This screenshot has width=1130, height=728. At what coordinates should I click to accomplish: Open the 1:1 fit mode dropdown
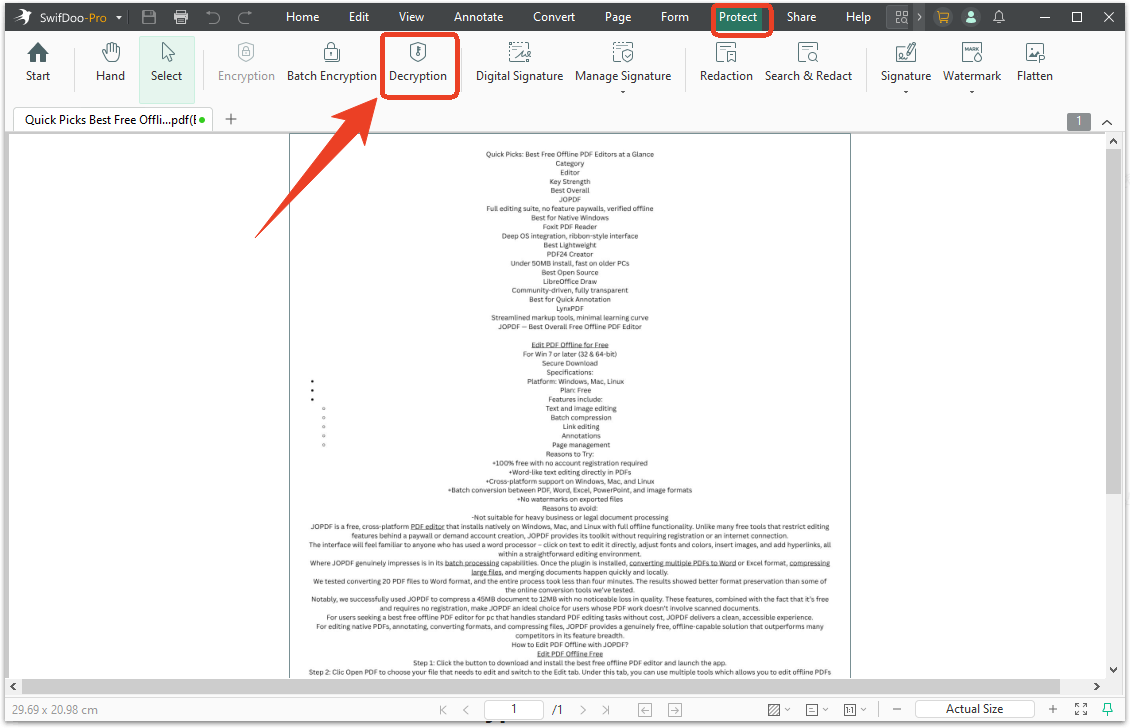pos(855,710)
